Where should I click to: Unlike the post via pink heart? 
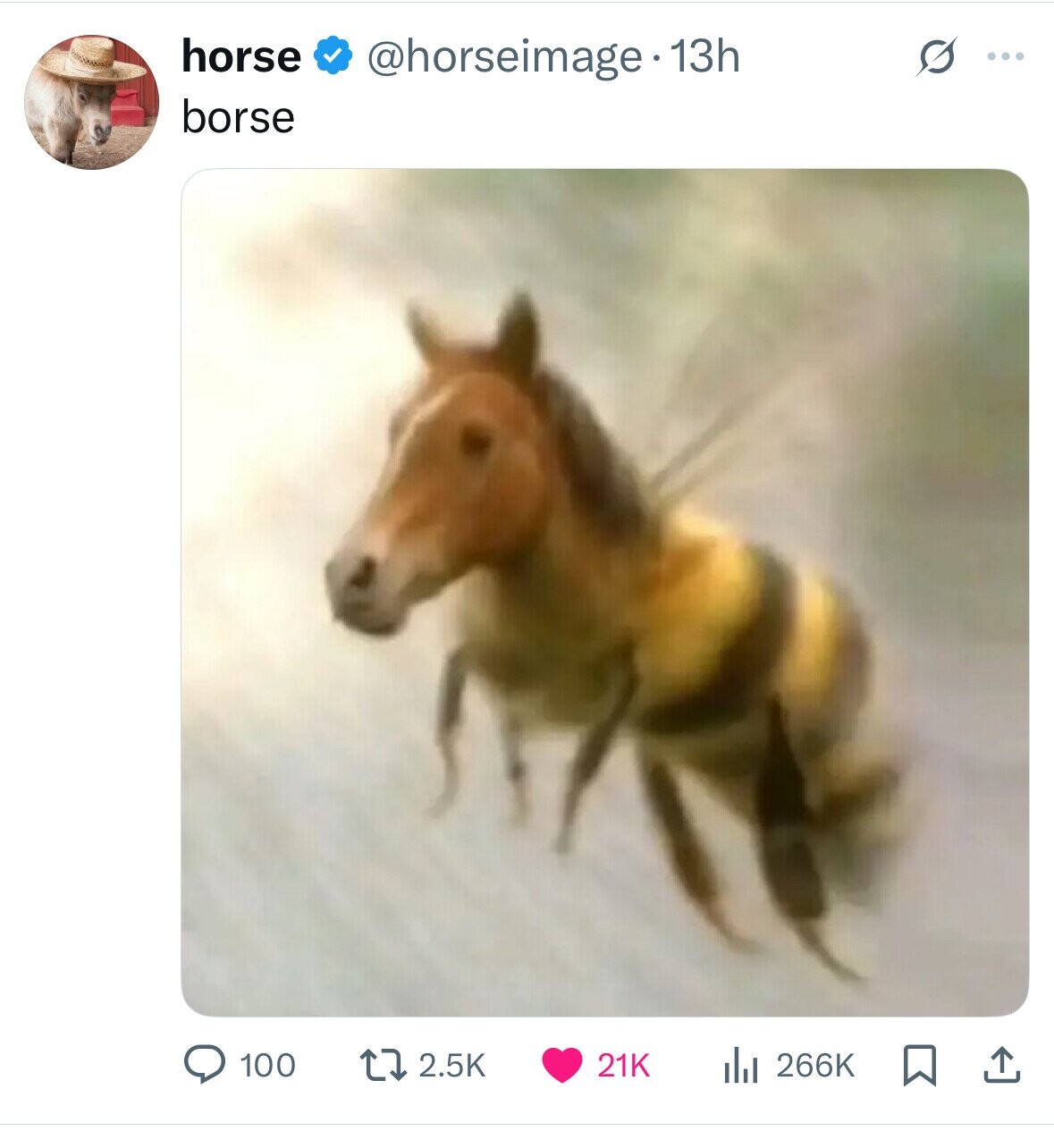[562, 1065]
